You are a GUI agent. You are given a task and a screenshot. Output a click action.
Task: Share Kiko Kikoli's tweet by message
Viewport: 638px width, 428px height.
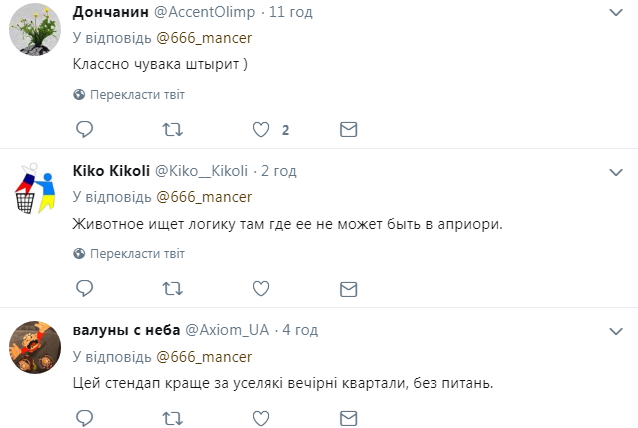pyautogui.click(x=348, y=289)
